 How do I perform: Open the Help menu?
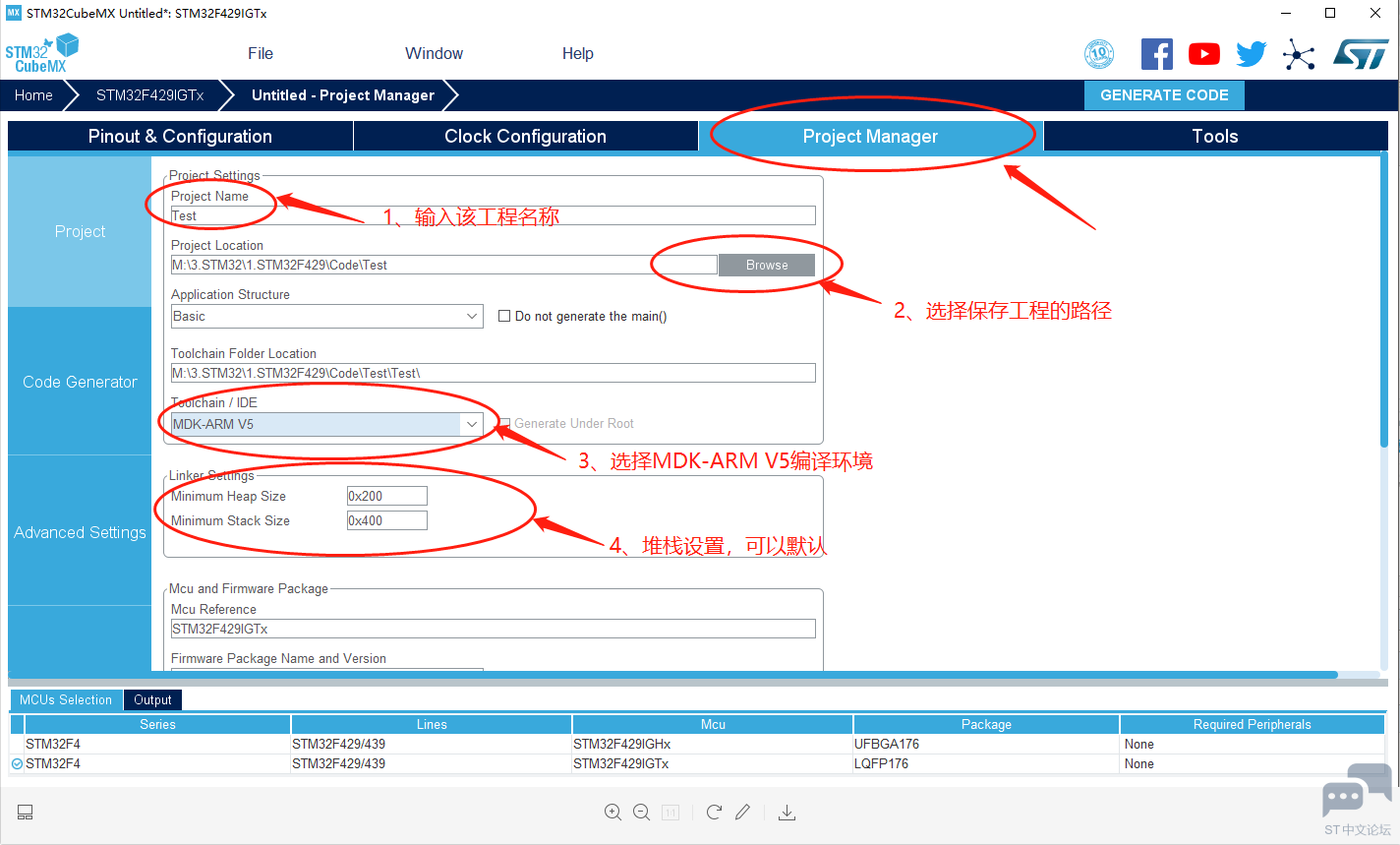tap(578, 53)
